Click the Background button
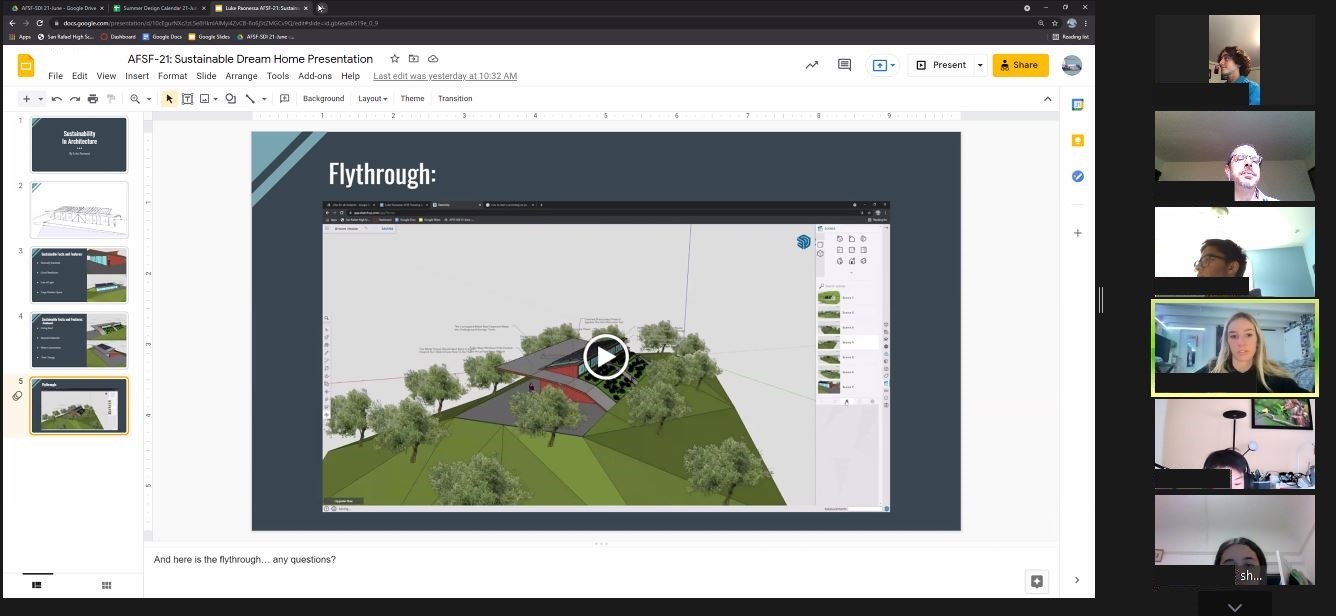 point(323,99)
